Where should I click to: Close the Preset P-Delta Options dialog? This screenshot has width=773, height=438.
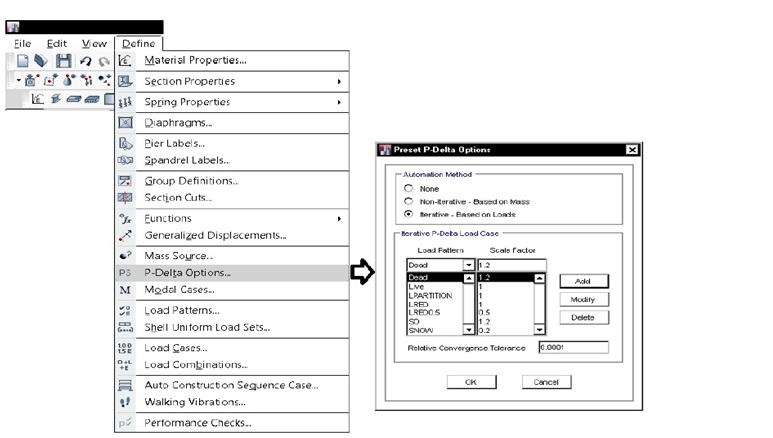click(x=632, y=149)
